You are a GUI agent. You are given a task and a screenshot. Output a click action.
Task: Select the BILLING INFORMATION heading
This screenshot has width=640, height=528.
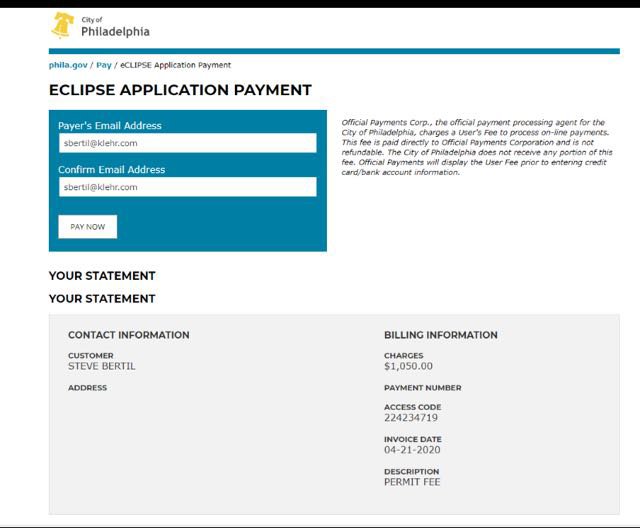440,335
